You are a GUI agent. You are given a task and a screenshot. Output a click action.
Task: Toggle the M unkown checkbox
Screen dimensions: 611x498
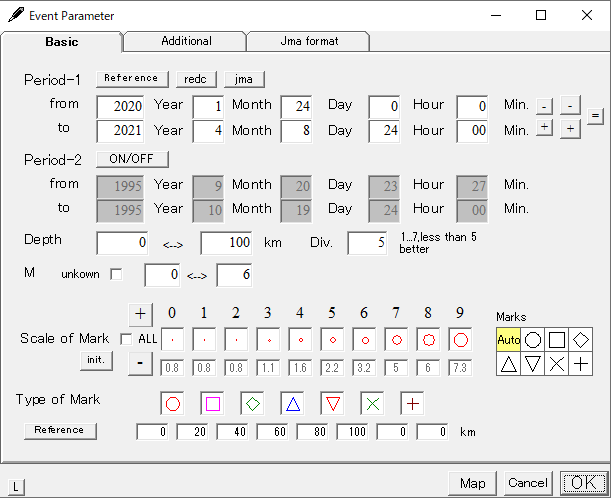coord(116,274)
